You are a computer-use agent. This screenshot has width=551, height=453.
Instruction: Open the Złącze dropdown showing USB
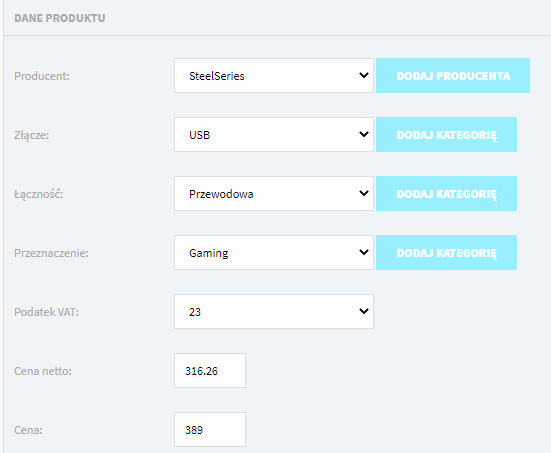274,135
